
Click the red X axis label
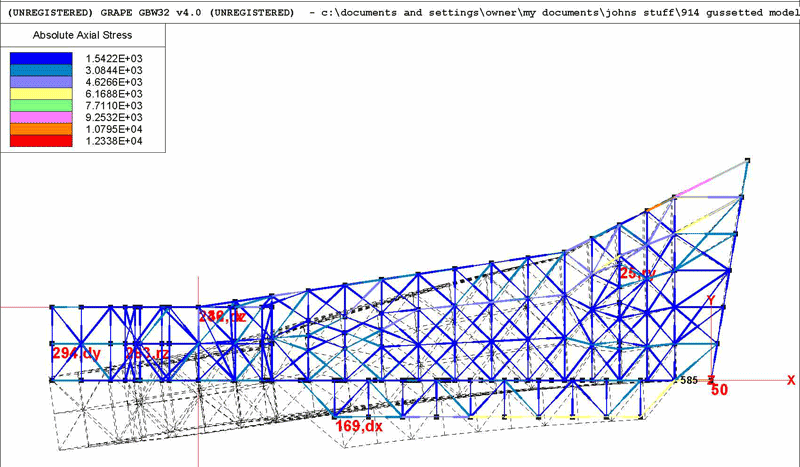(790, 380)
